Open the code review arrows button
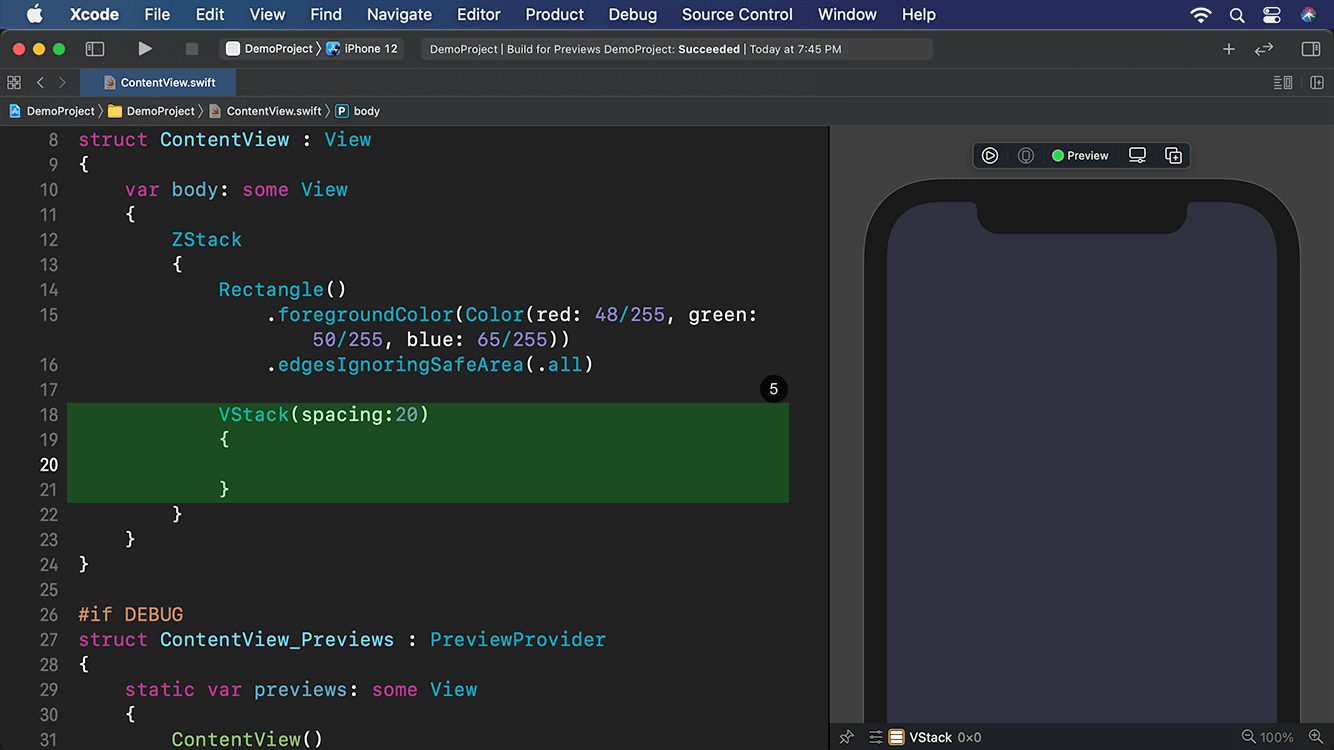1334x750 pixels. point(1264,49)
